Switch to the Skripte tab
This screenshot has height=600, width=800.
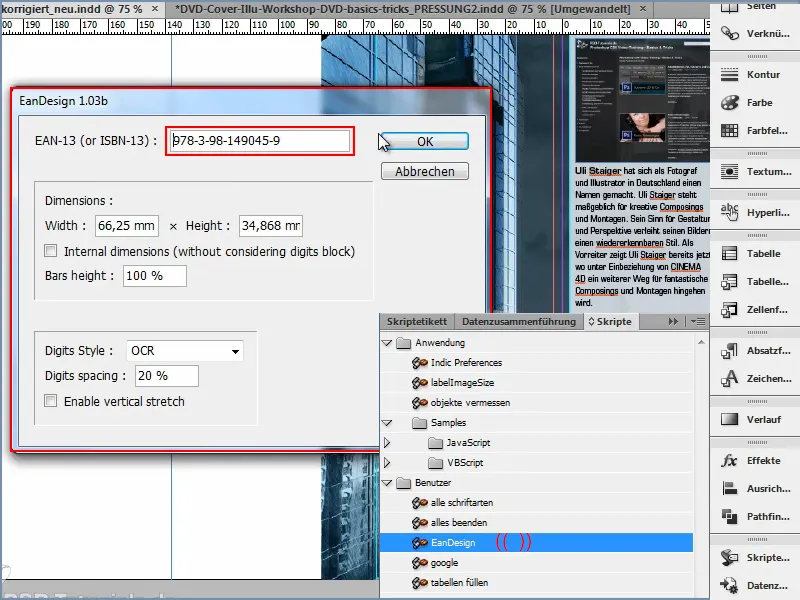pos(610,321)
